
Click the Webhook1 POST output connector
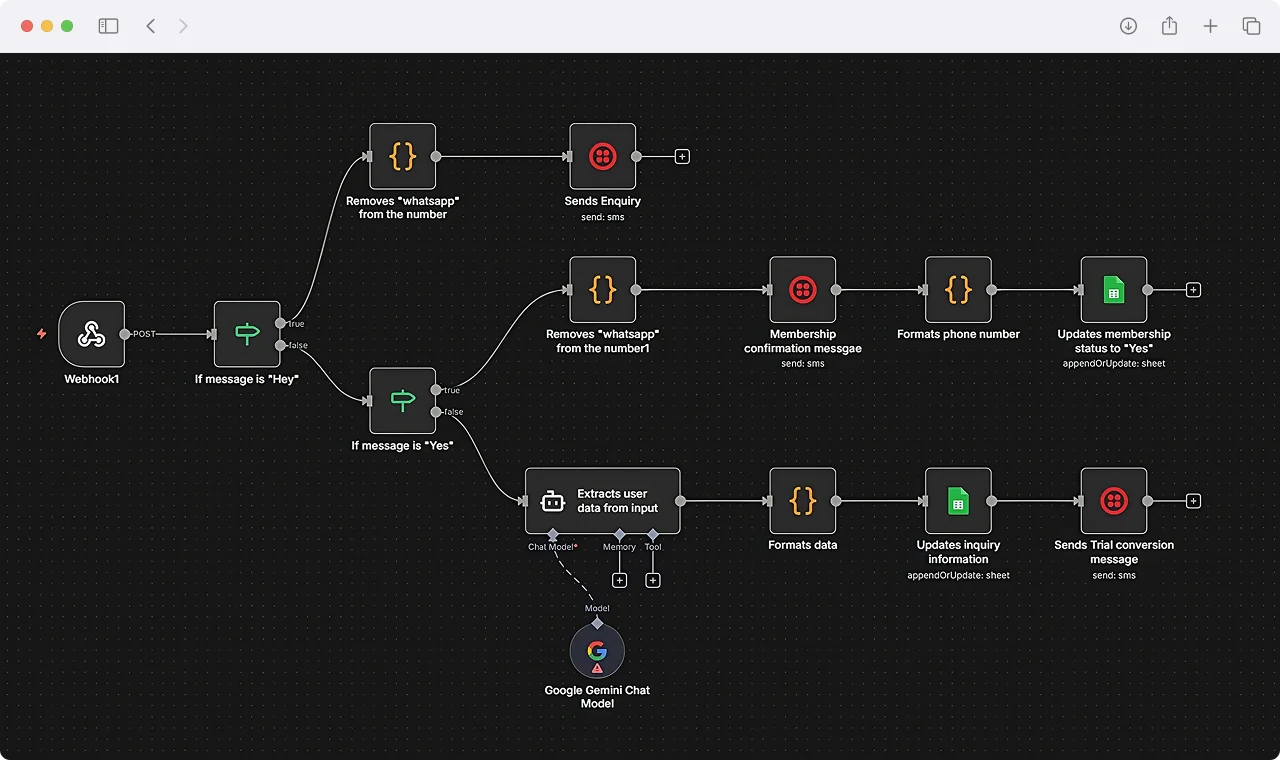coord(125,334)
